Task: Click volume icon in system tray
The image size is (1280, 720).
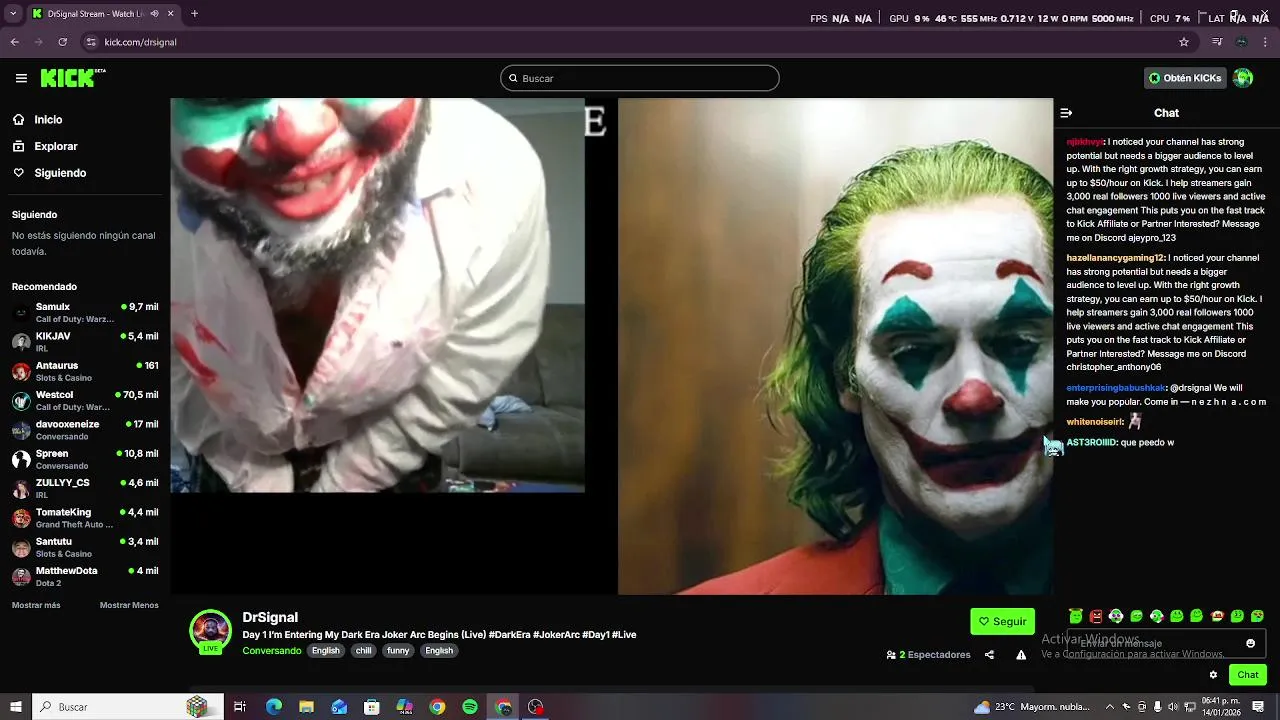Action: [x=1173, y=707]
